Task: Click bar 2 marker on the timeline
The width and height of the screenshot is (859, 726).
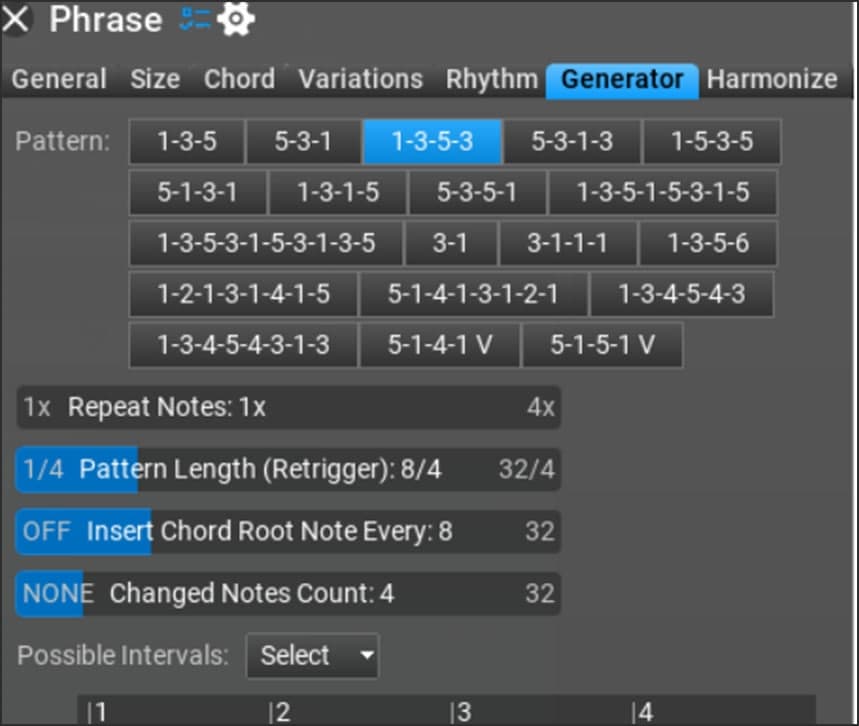Action: (x=280, y=712)
